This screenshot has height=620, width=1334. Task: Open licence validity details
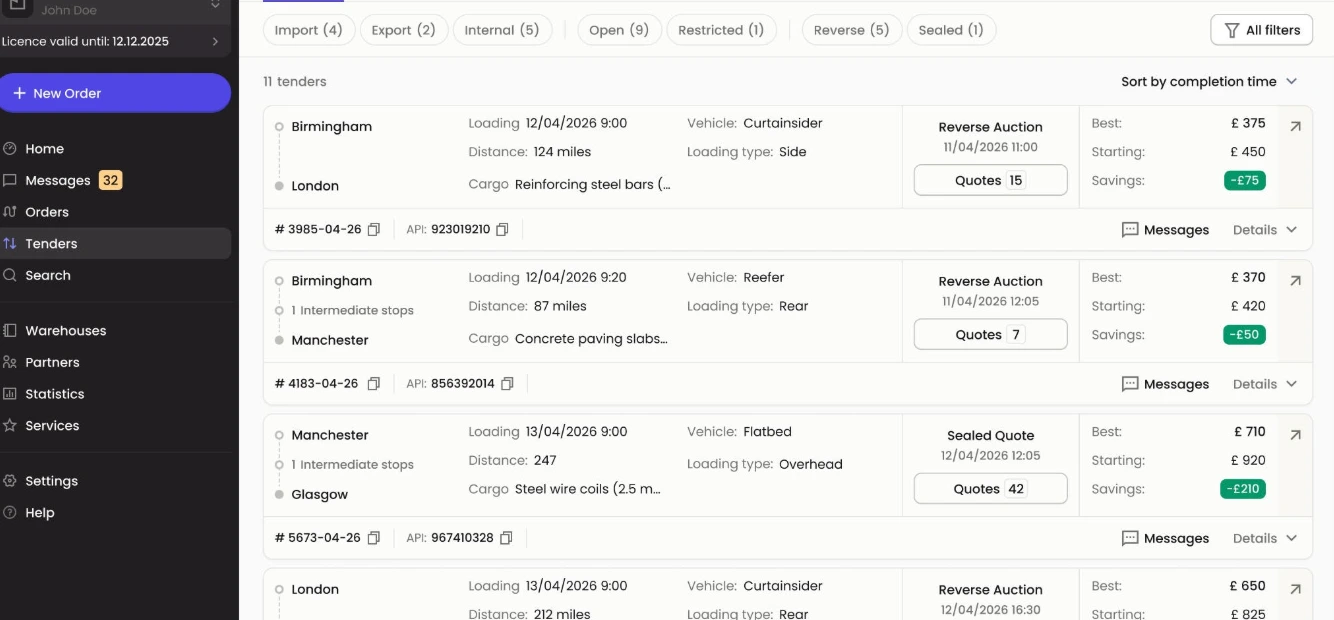pyautogui.click(x=115, y=42)
